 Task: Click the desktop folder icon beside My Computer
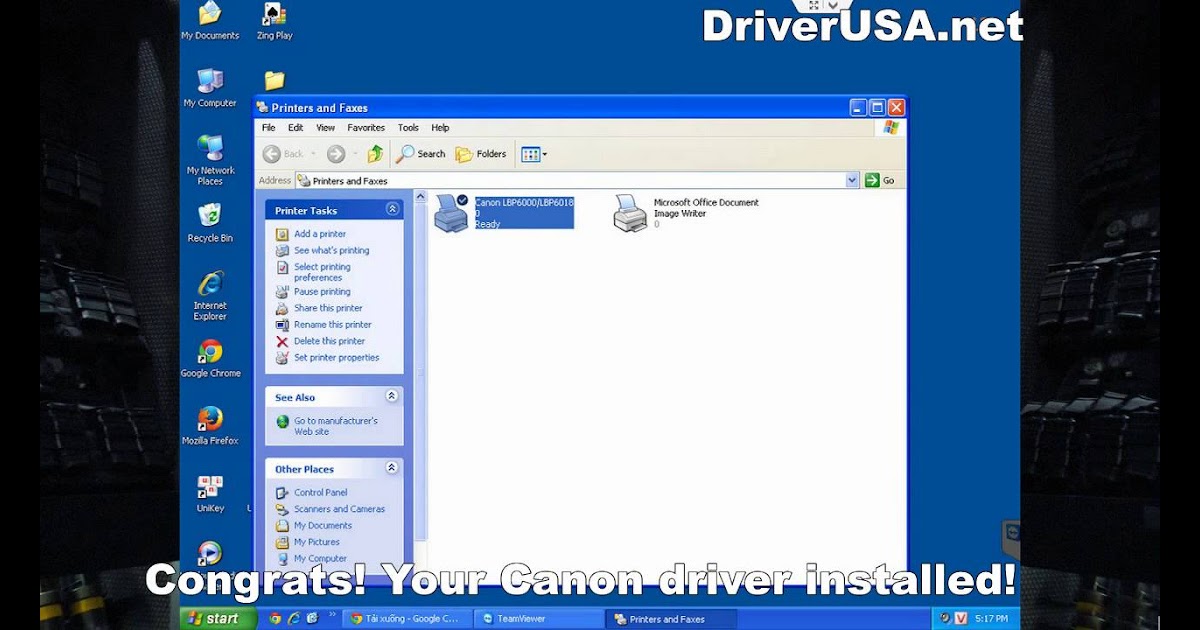(275, 81)
